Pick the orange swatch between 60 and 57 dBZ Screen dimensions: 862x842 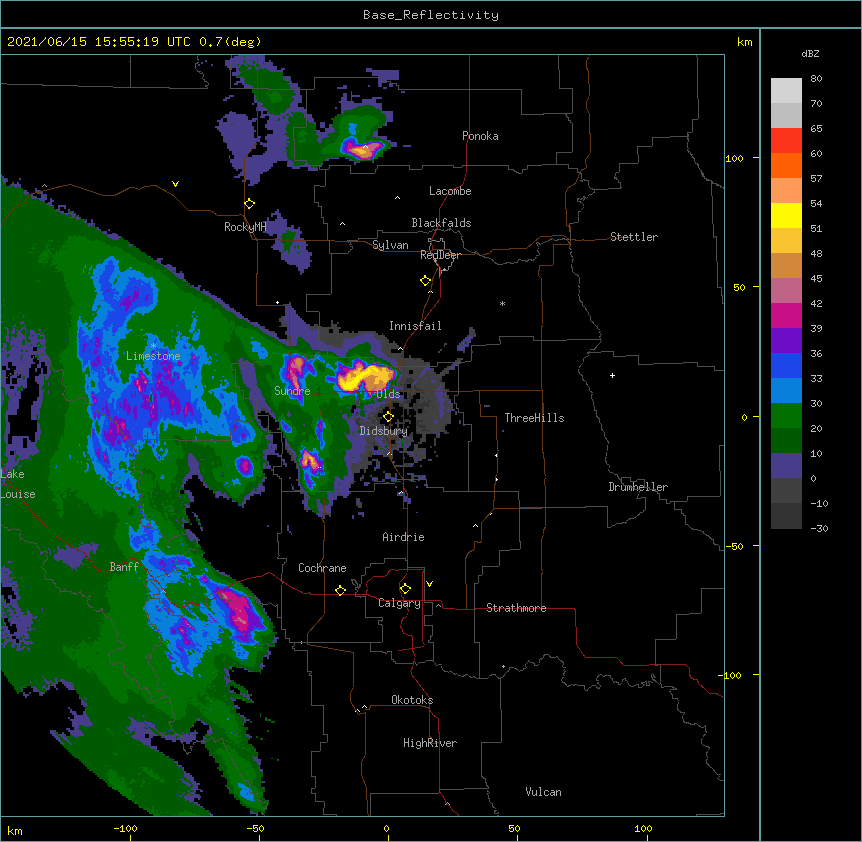tap(786, 165)
